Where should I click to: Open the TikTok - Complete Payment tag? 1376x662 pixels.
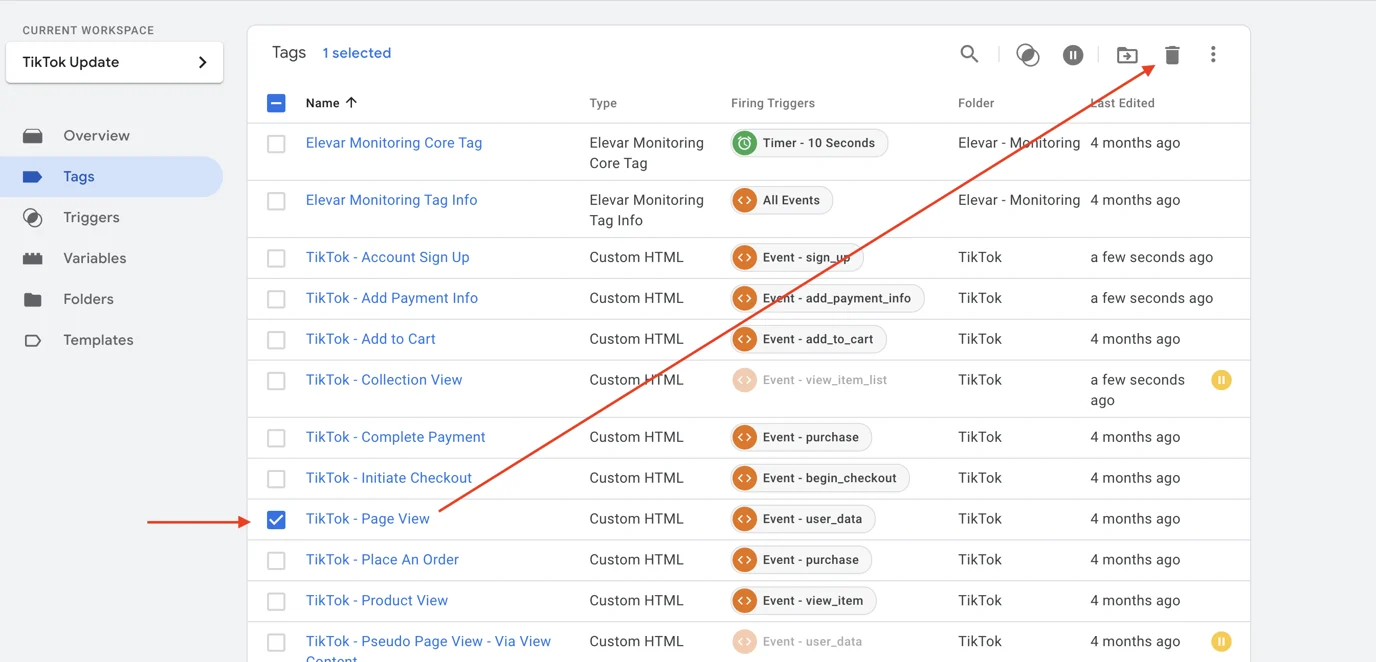tap(396, 437)
